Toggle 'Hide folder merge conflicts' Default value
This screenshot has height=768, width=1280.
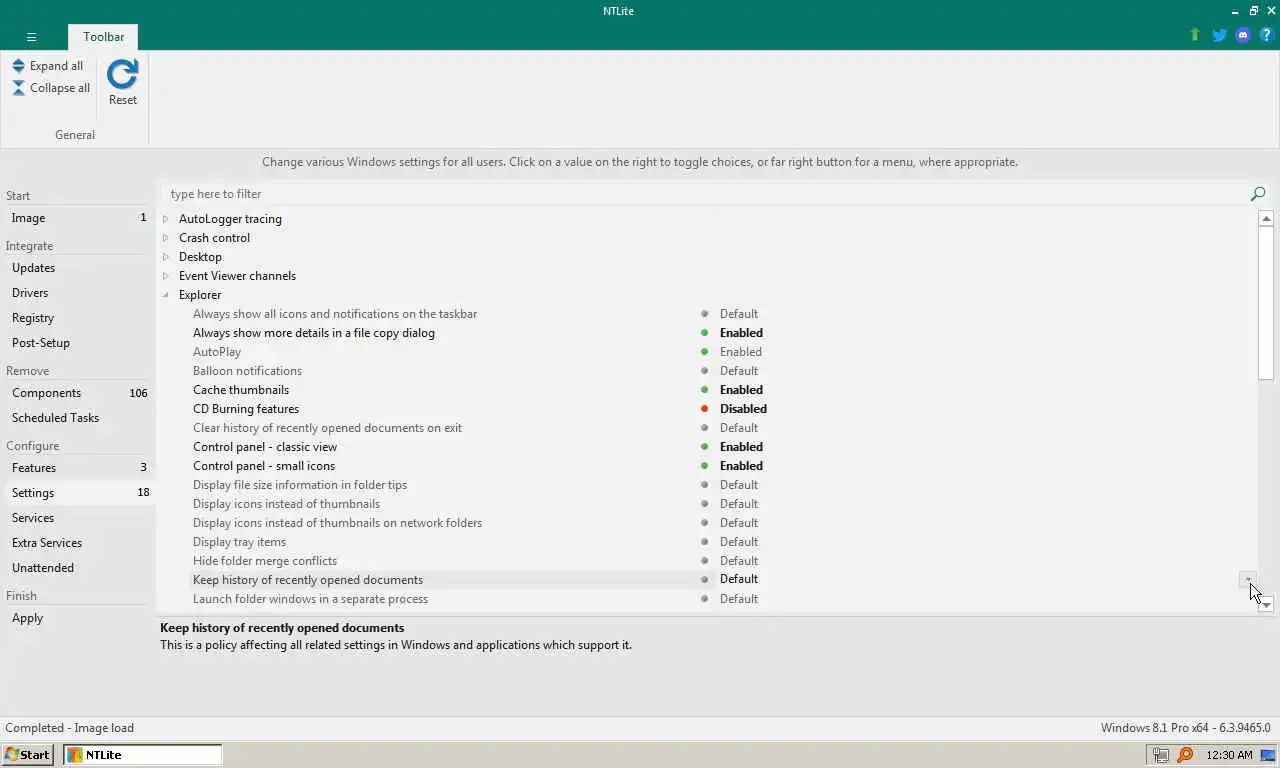pyautogui.click(x=739, y=561)
